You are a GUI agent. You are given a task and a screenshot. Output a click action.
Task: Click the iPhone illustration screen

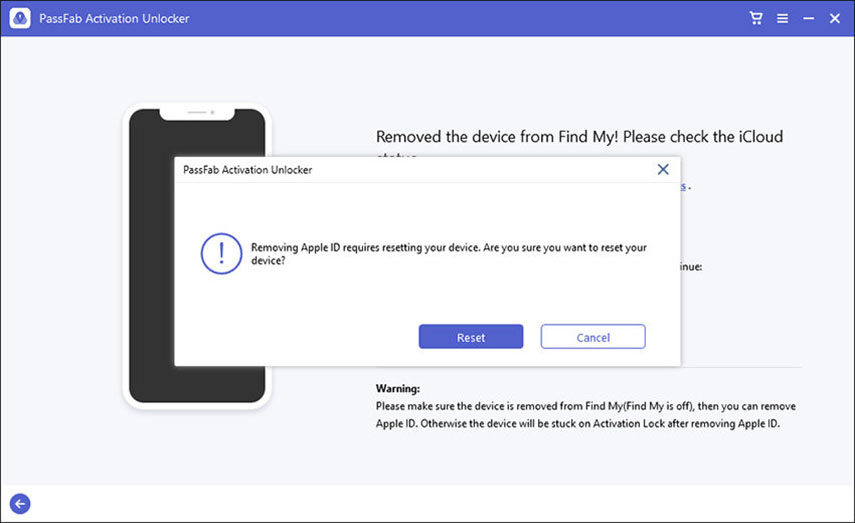tap(148, 380)
